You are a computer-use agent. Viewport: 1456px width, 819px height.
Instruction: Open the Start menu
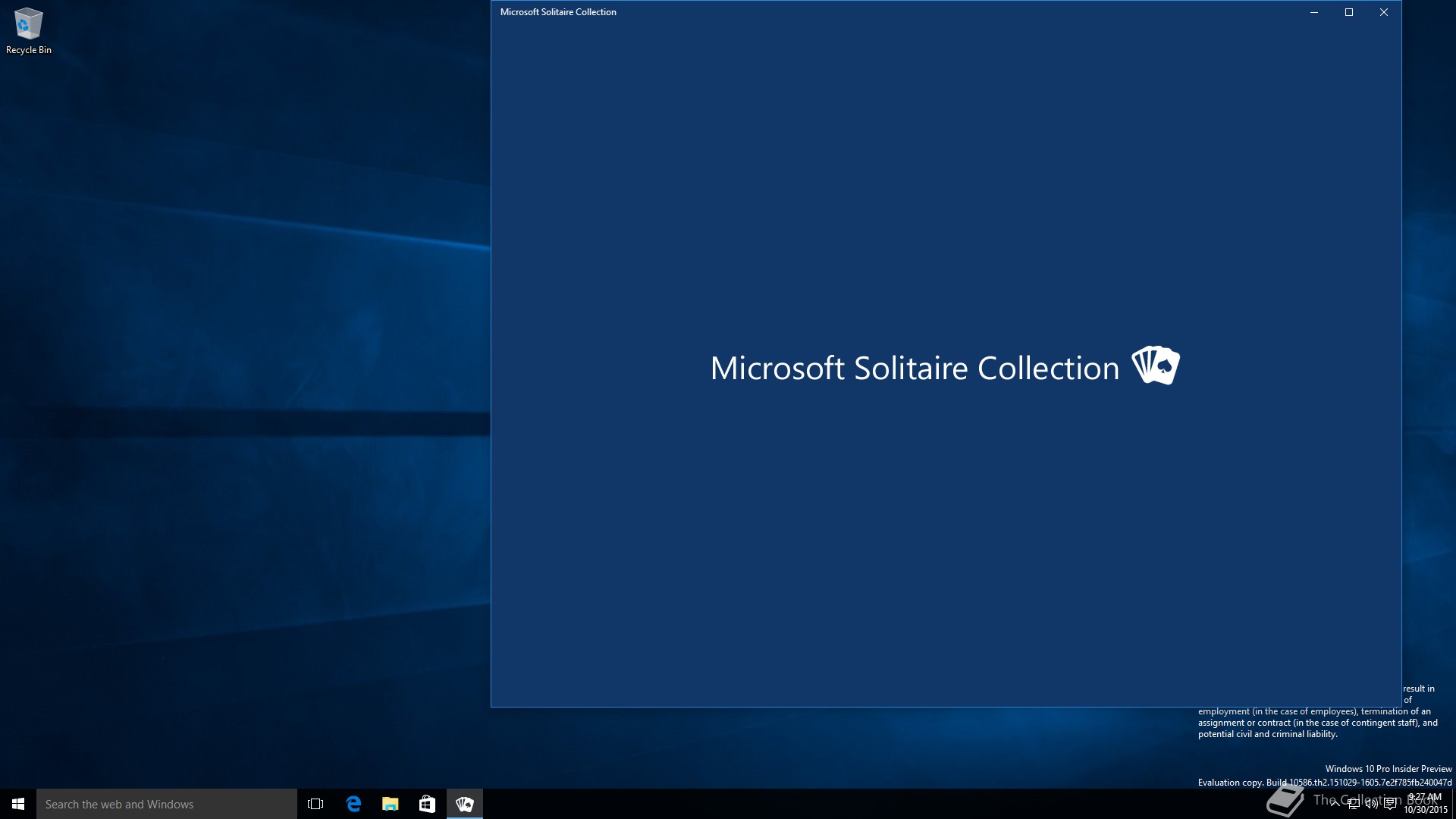coord(18,804)
